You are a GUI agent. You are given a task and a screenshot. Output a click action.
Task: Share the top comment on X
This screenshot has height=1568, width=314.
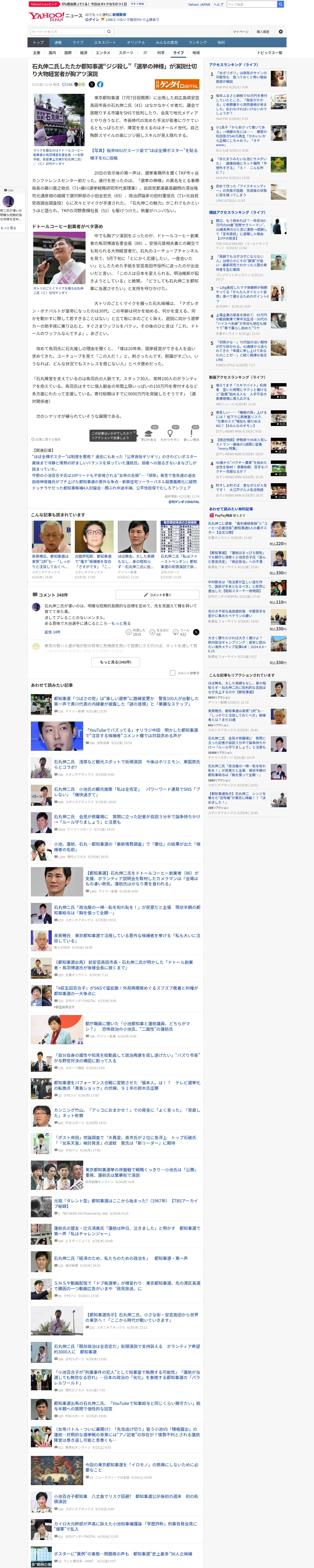tap(196, 632)
